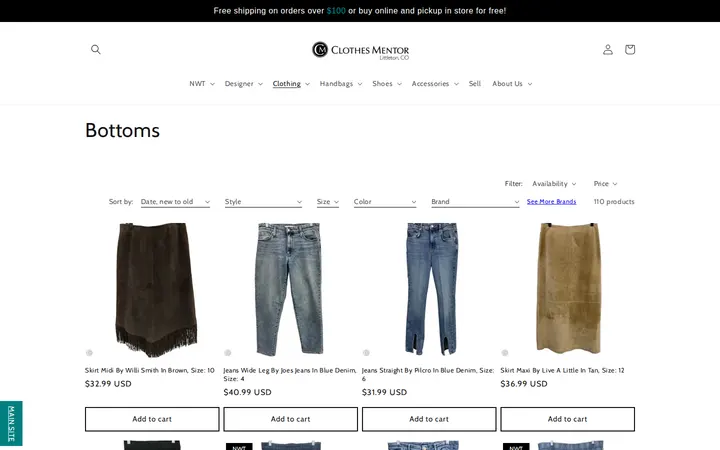Open the account login icon
This screenshot has height=450, width=720.
[608, 49]
